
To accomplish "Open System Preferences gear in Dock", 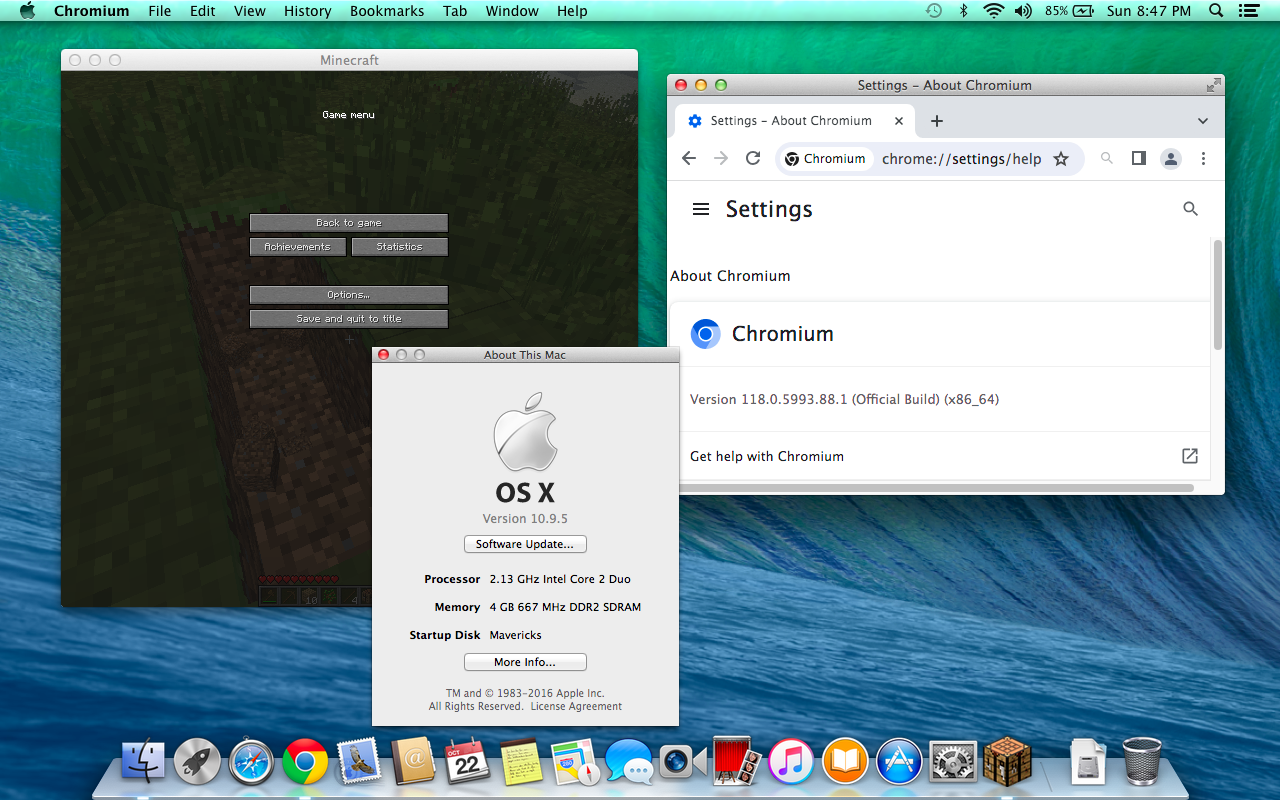I will pyautogui.click(x=953, y=762).
